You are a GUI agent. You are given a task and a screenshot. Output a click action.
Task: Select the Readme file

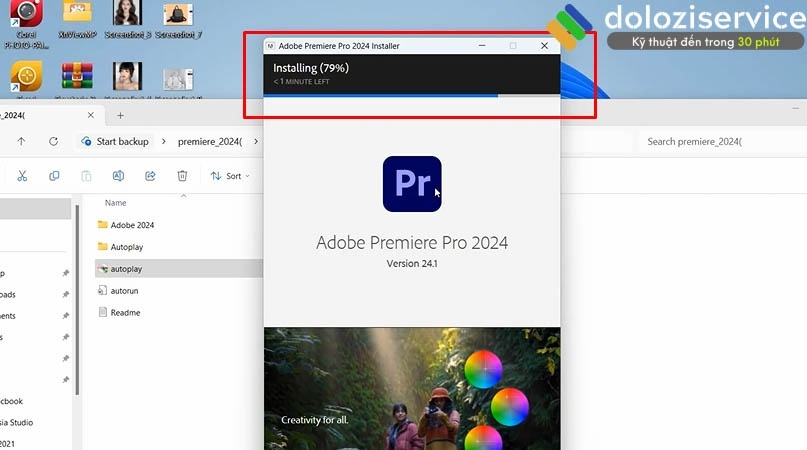pyautogui.click(x=125, y=313)
